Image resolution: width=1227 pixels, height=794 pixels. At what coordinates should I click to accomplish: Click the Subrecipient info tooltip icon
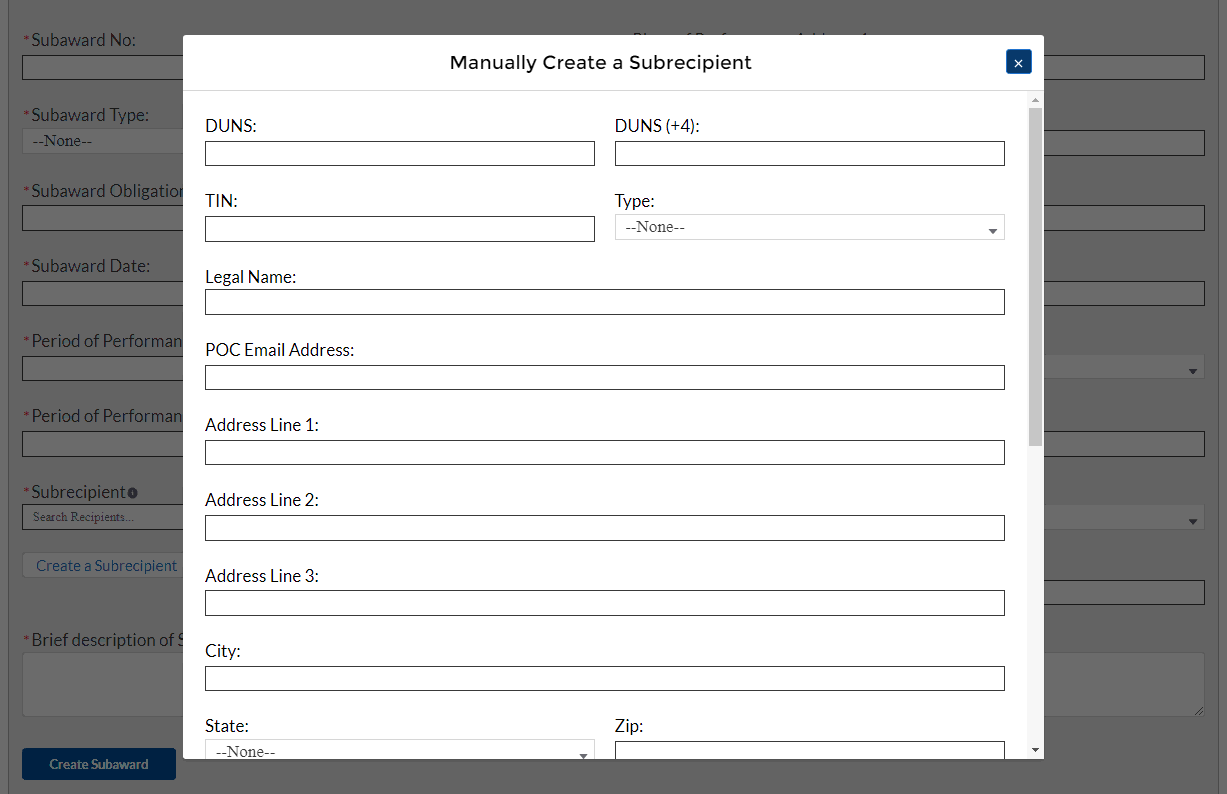132,492
